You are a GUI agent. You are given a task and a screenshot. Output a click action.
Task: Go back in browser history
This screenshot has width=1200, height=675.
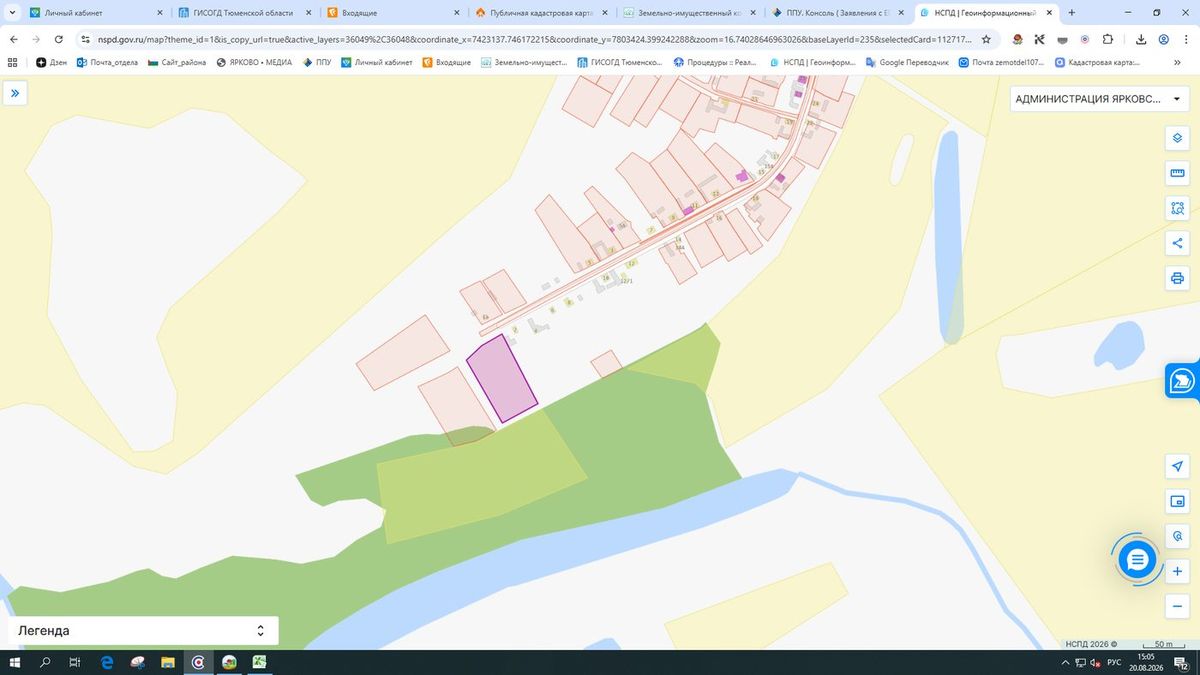[14, 39]
